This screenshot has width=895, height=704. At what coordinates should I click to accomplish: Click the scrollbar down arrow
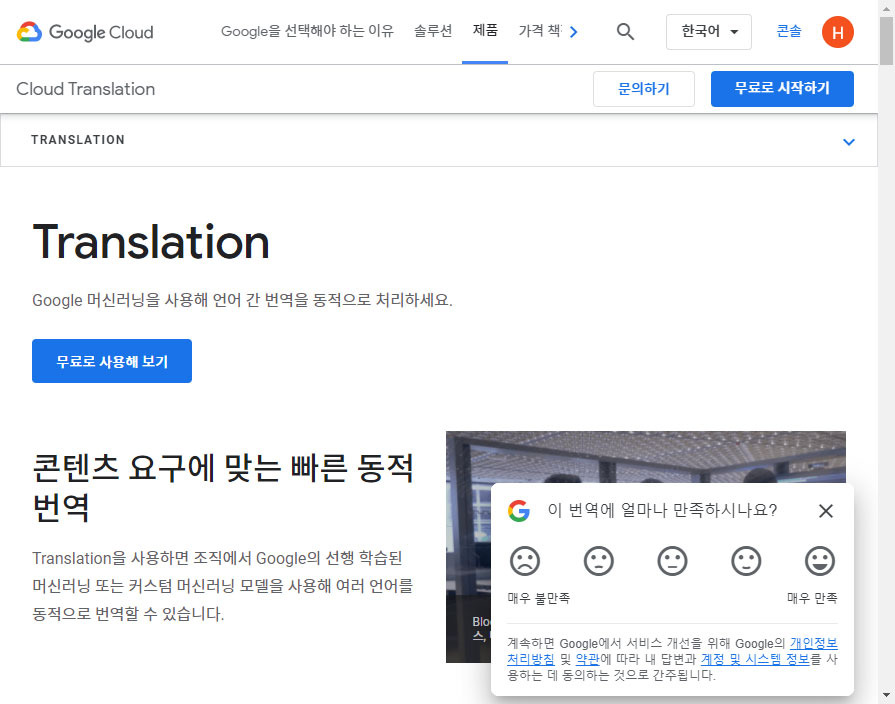tap(886, 695)
